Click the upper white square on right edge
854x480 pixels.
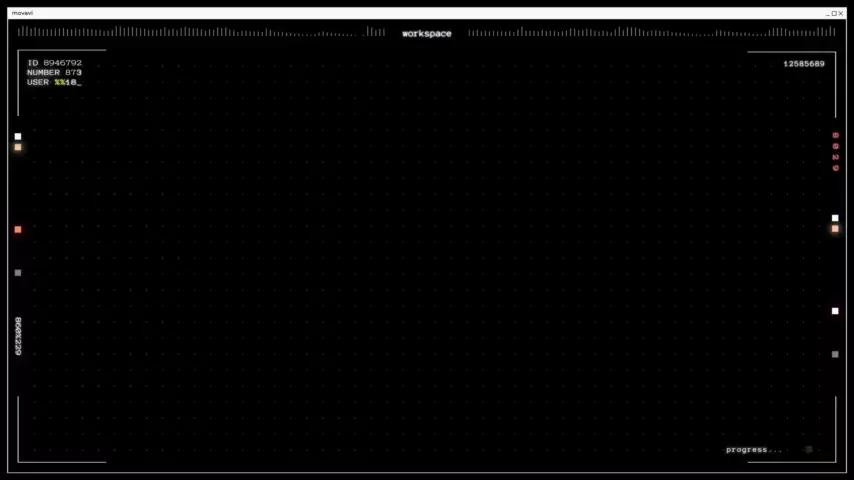(x=835, y=218)
